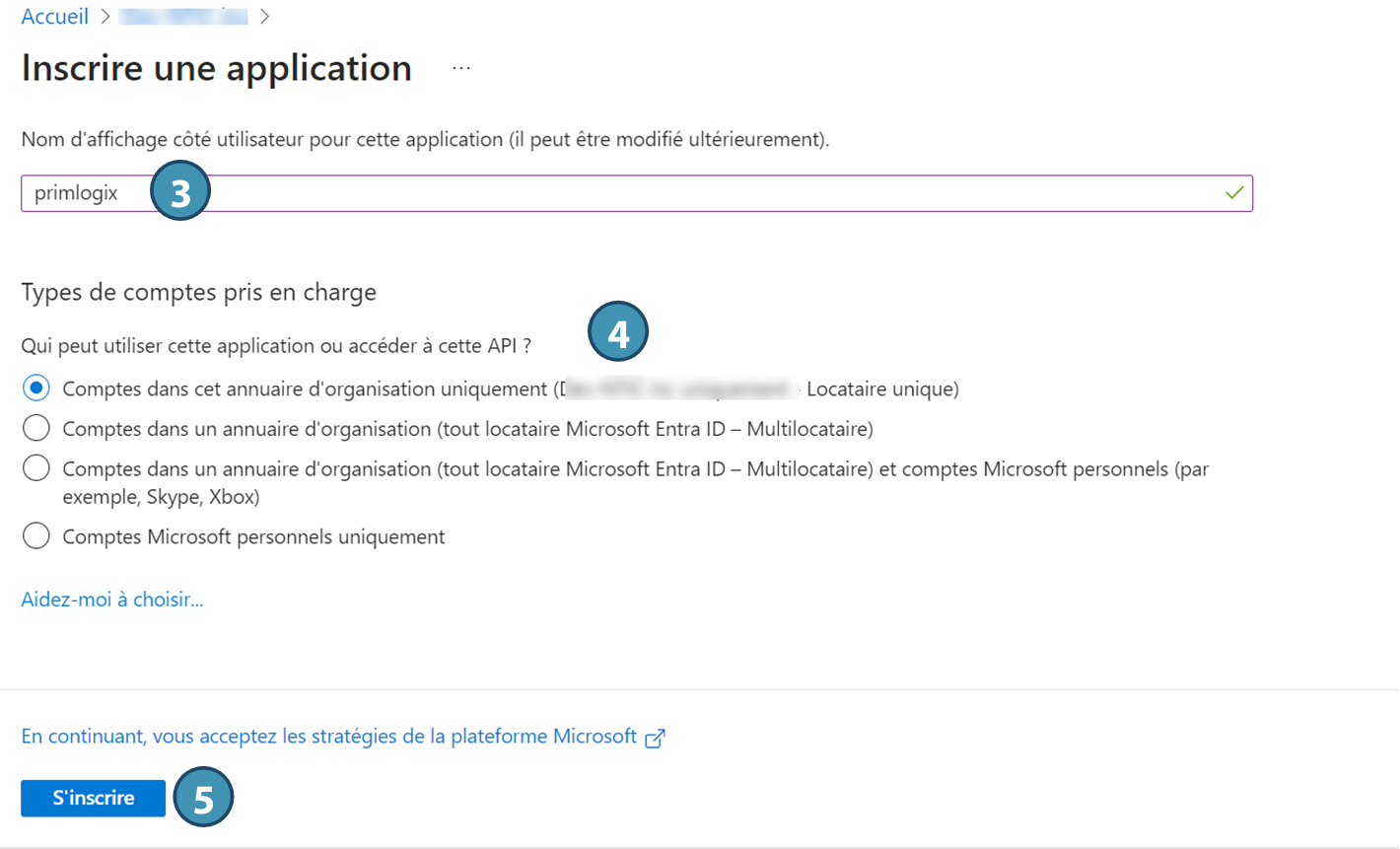Go to Accueil in the breadcrumb
1400x849 pixels.
[54, 17]
